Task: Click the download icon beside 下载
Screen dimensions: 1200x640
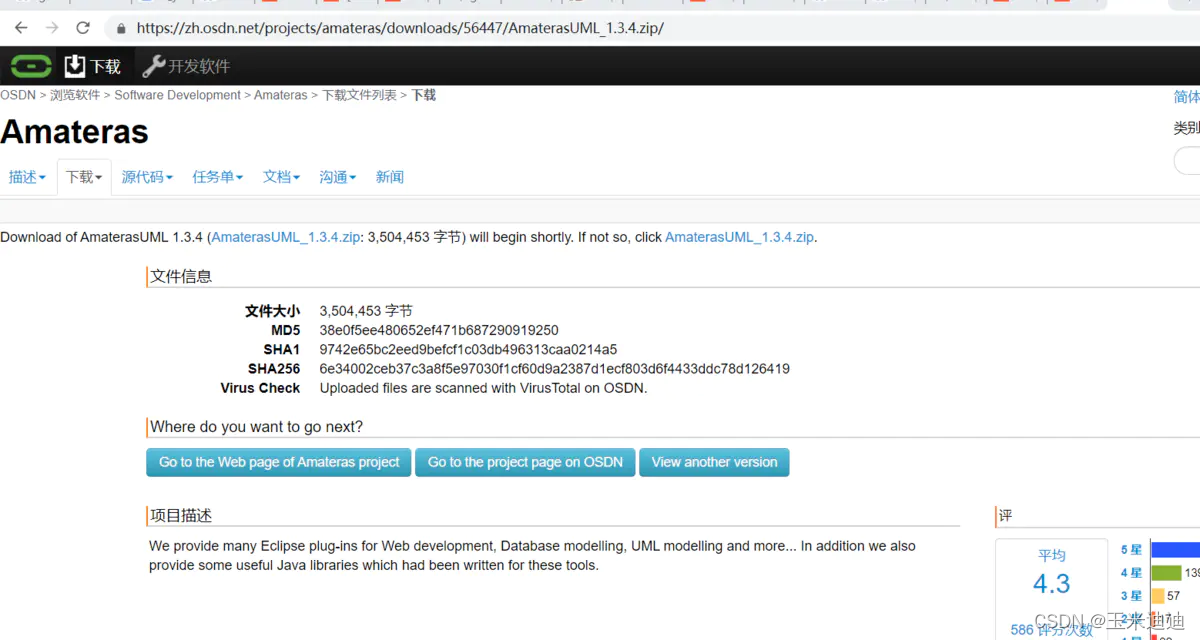Action: click(75, 66)
